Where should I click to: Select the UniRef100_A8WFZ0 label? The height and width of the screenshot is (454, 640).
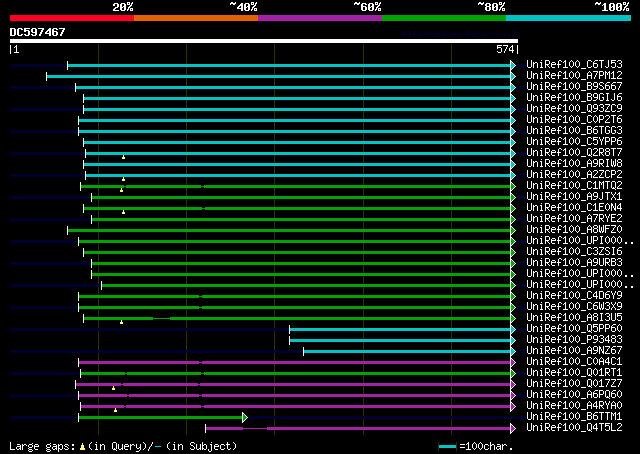pyautogui.click(x=574, y=230)
